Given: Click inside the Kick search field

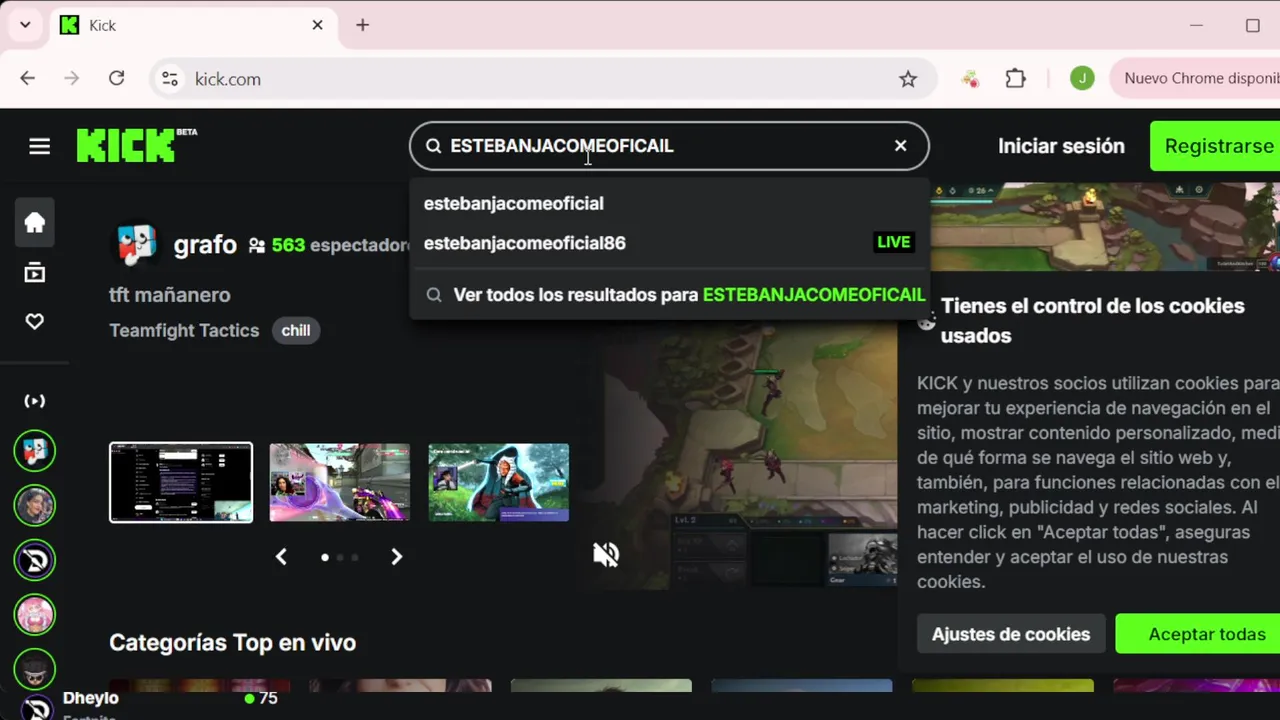Looking at the screenshot, I should click(669, 146).
